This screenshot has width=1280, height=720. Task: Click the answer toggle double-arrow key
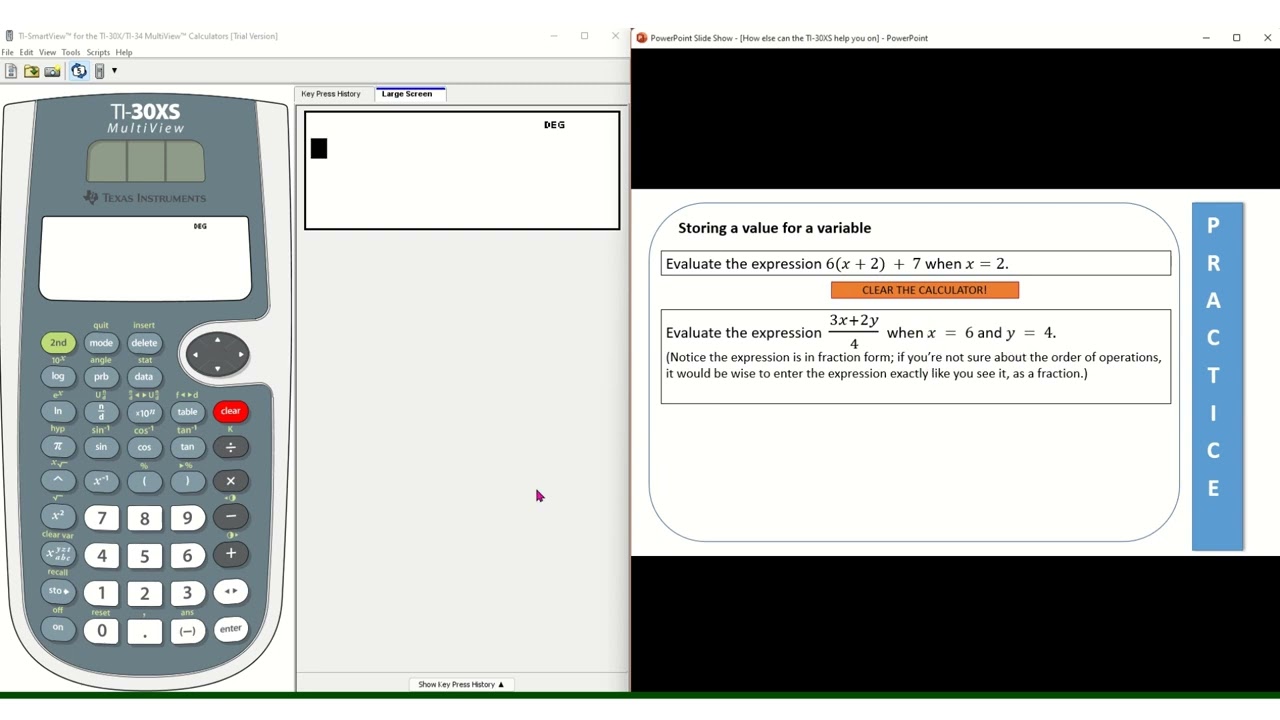230,591
